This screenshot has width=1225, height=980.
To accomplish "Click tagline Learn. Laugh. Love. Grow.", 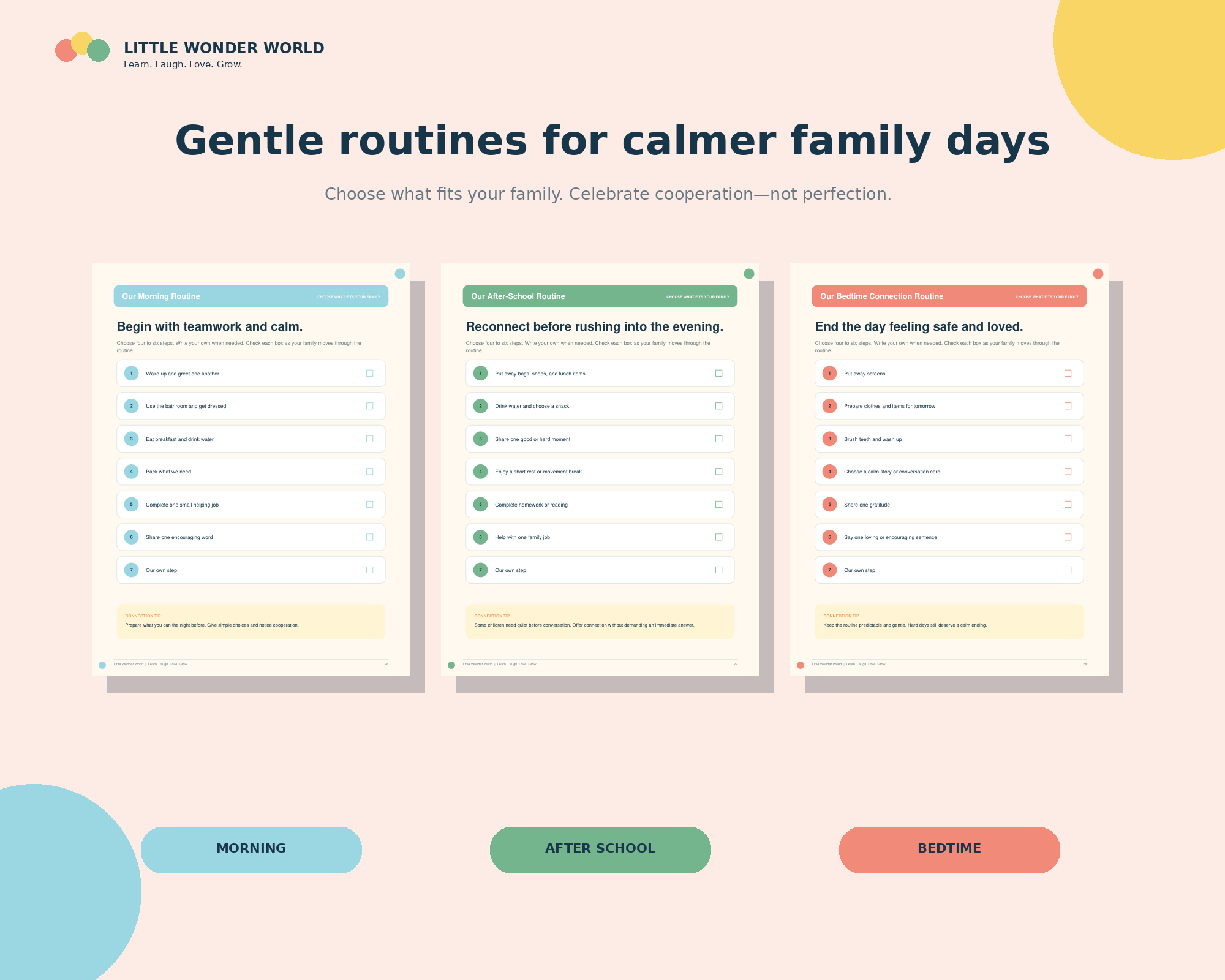I will tap(183, 64).
